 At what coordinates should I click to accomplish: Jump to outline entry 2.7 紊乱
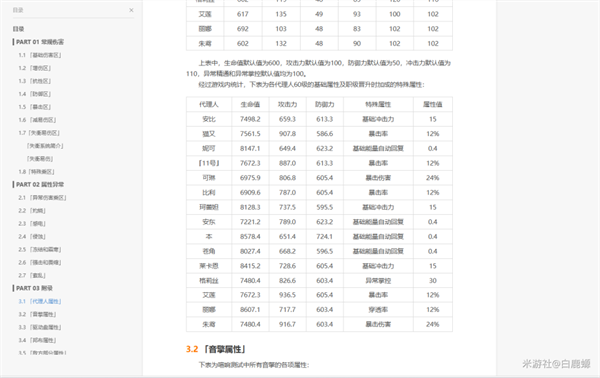point(32,275)
